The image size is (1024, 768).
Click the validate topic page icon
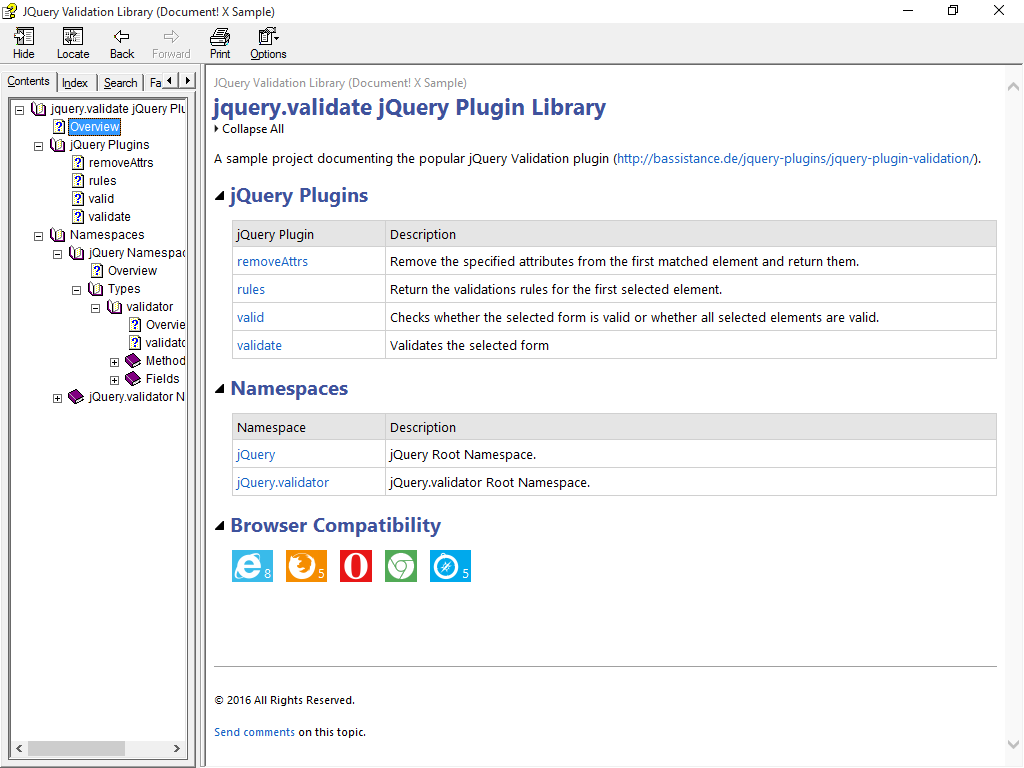pos(78,216)
